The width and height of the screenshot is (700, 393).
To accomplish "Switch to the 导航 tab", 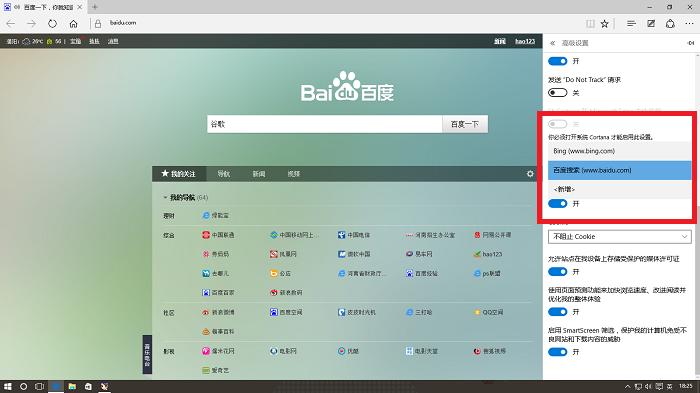I will coord(224,174).
